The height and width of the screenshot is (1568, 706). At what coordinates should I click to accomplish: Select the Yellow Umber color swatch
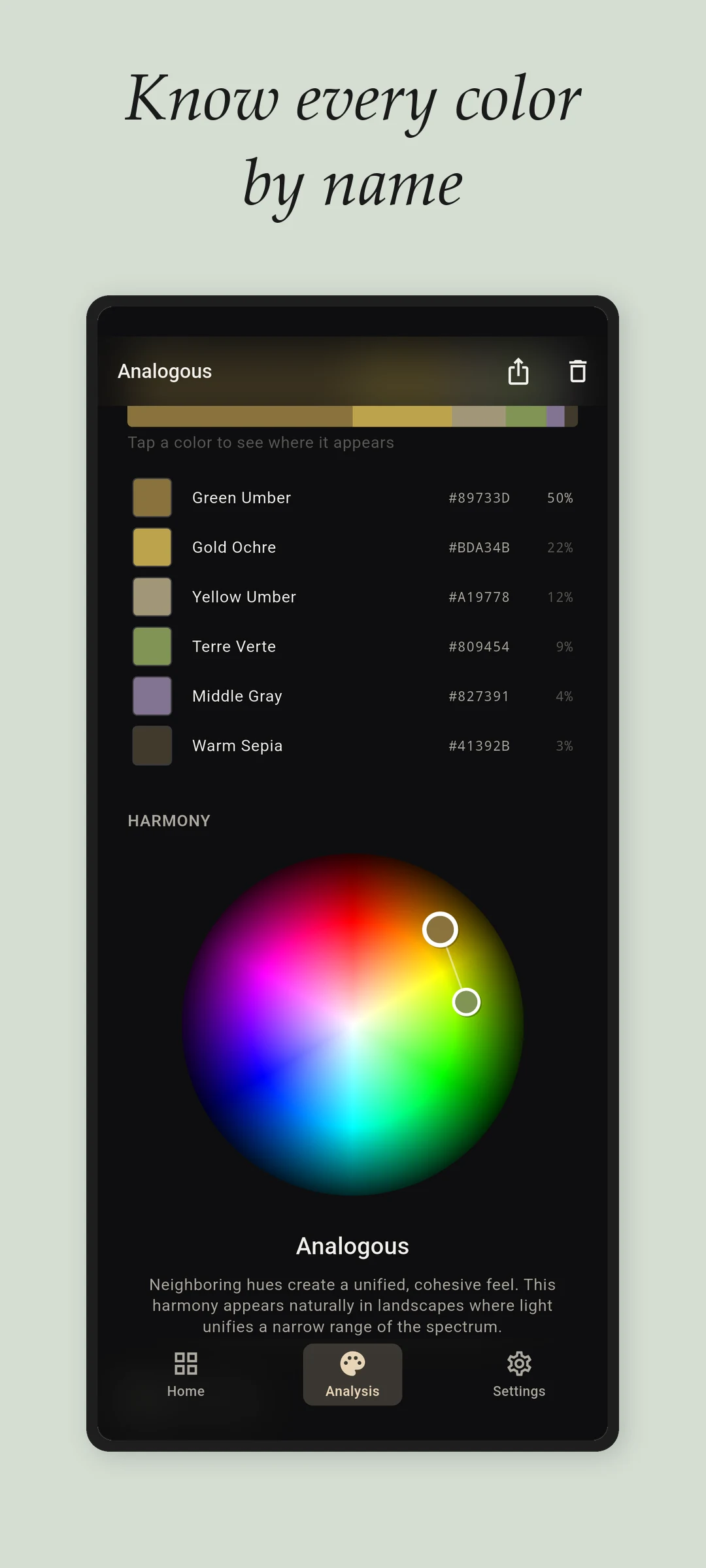(x=152, y=597)
